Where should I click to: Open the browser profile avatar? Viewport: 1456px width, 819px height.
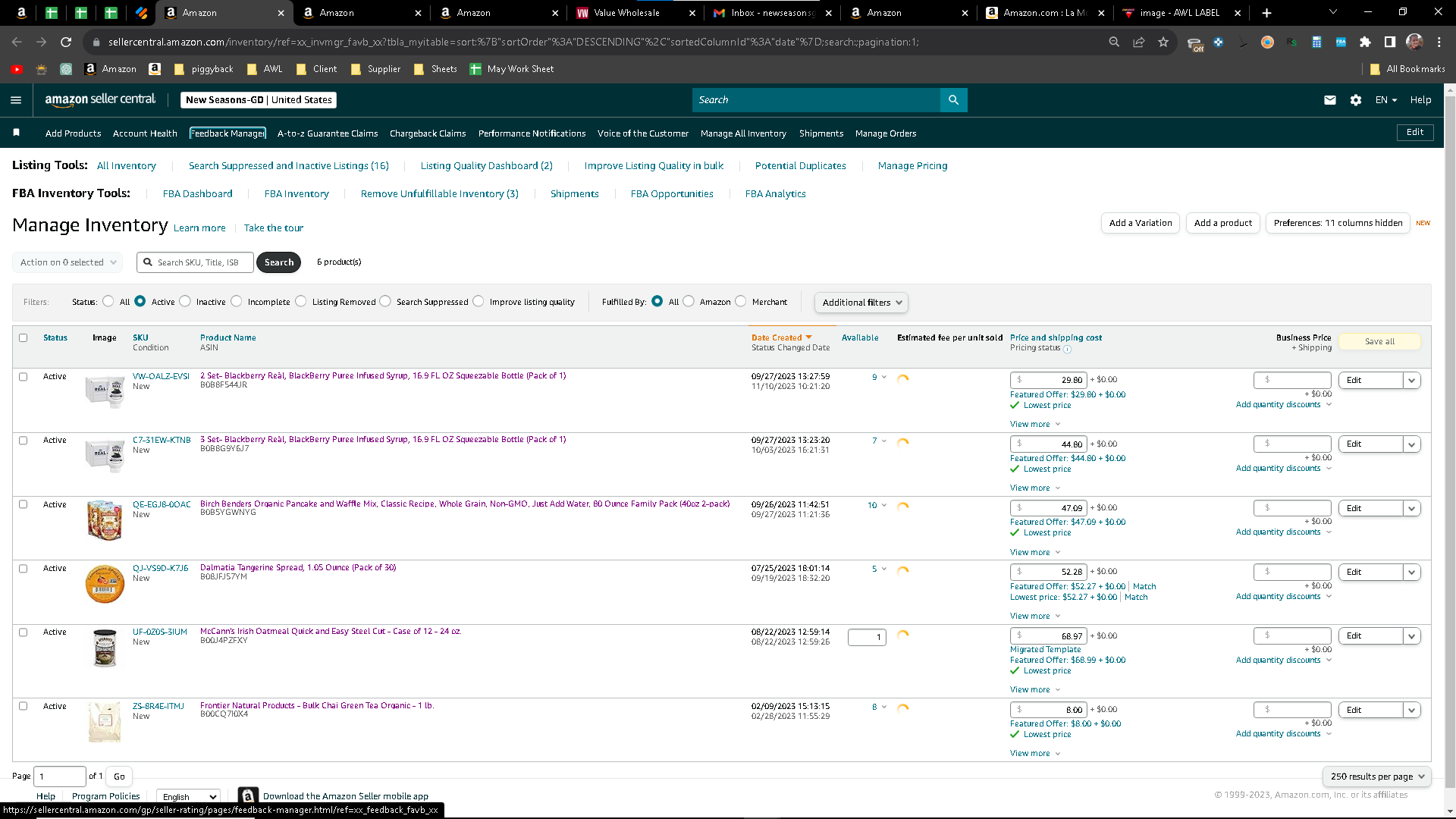(1414, 42)
